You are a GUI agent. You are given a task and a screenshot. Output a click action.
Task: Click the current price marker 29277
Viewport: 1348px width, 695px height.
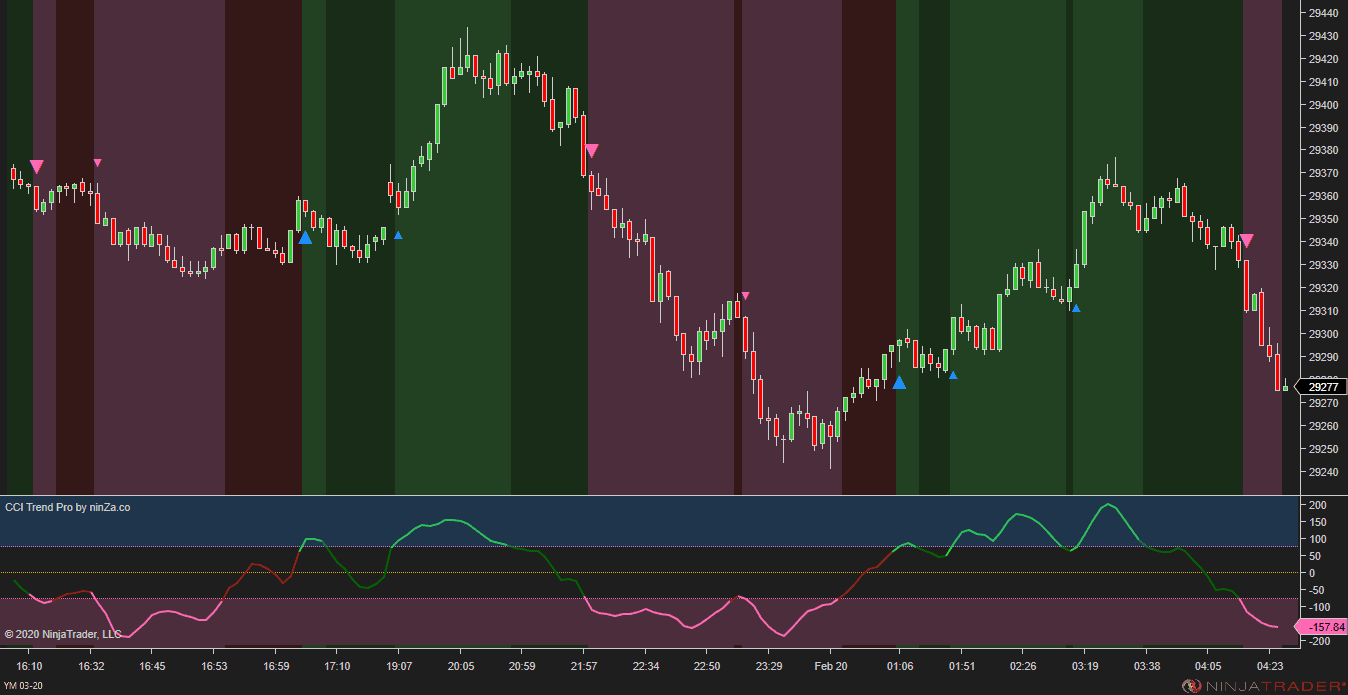point(1321,387)
